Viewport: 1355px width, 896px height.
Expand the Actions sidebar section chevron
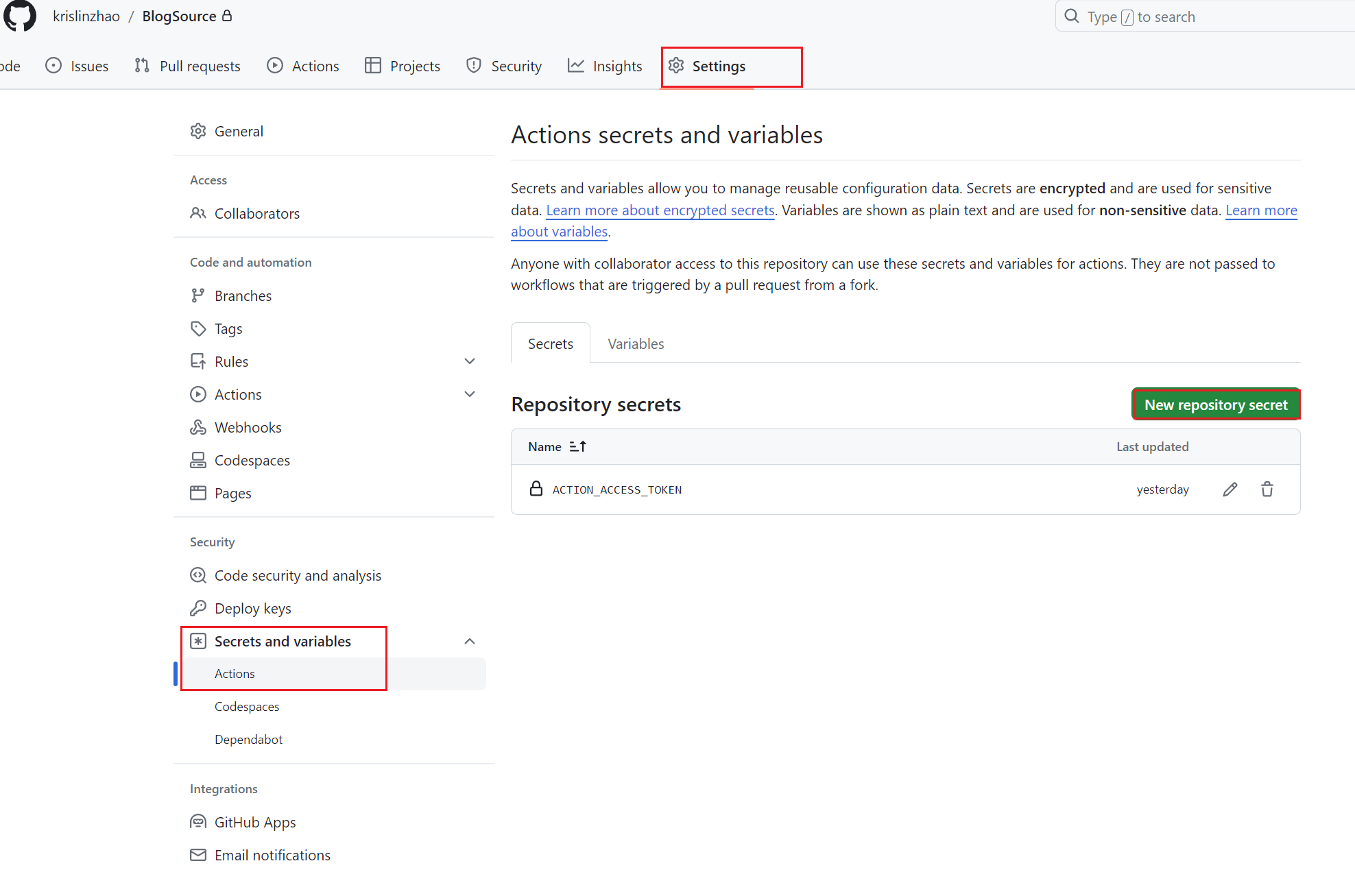470,395
